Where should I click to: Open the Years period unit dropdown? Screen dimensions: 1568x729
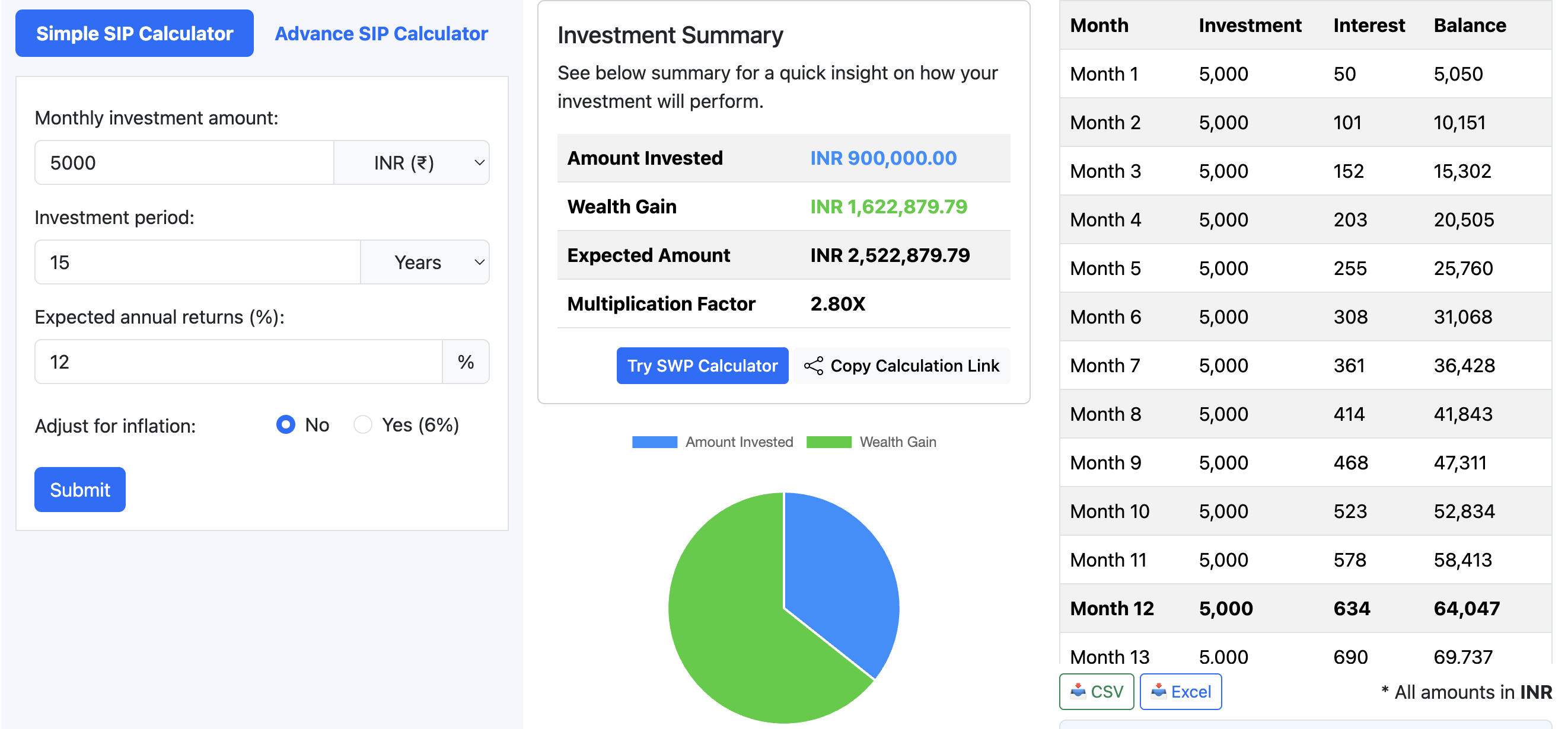(424, 261)
